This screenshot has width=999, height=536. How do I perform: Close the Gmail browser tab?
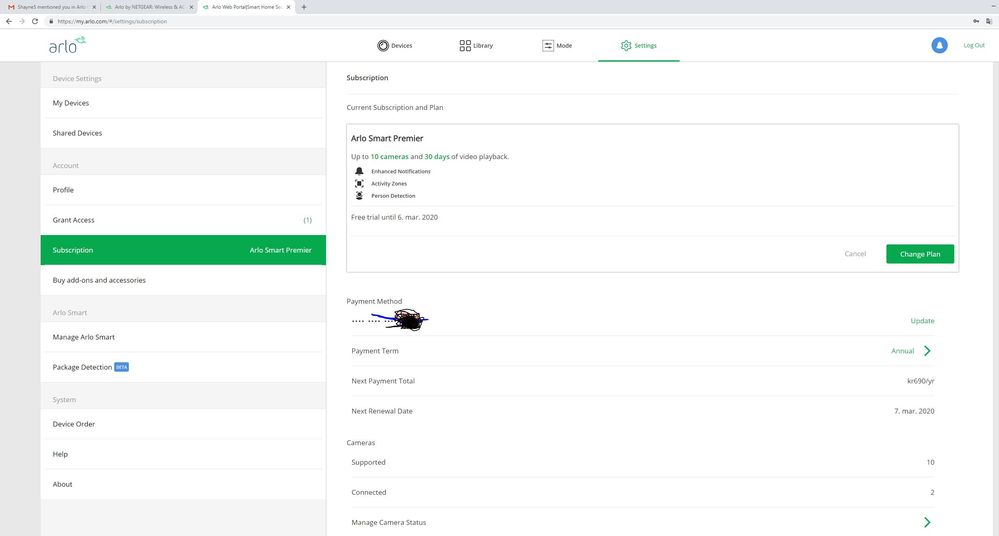coord(94,7)
